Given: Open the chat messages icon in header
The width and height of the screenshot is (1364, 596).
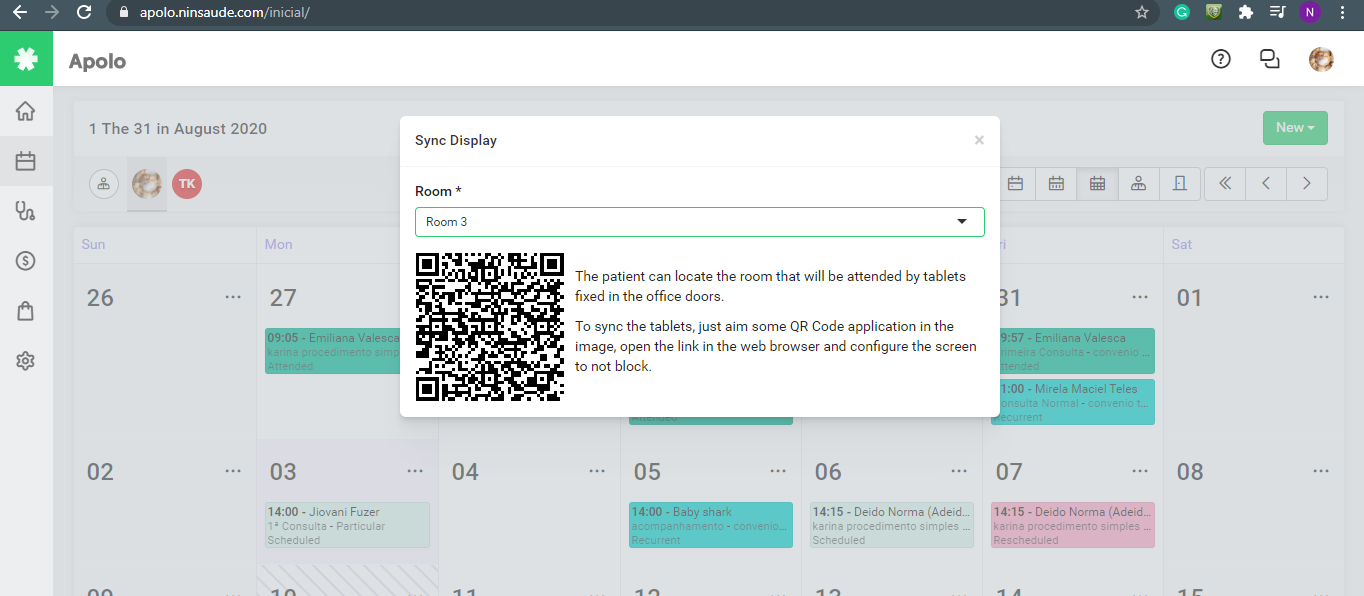Looking at the screenshot, I should pyautogui.click(x=1270, y=59).
